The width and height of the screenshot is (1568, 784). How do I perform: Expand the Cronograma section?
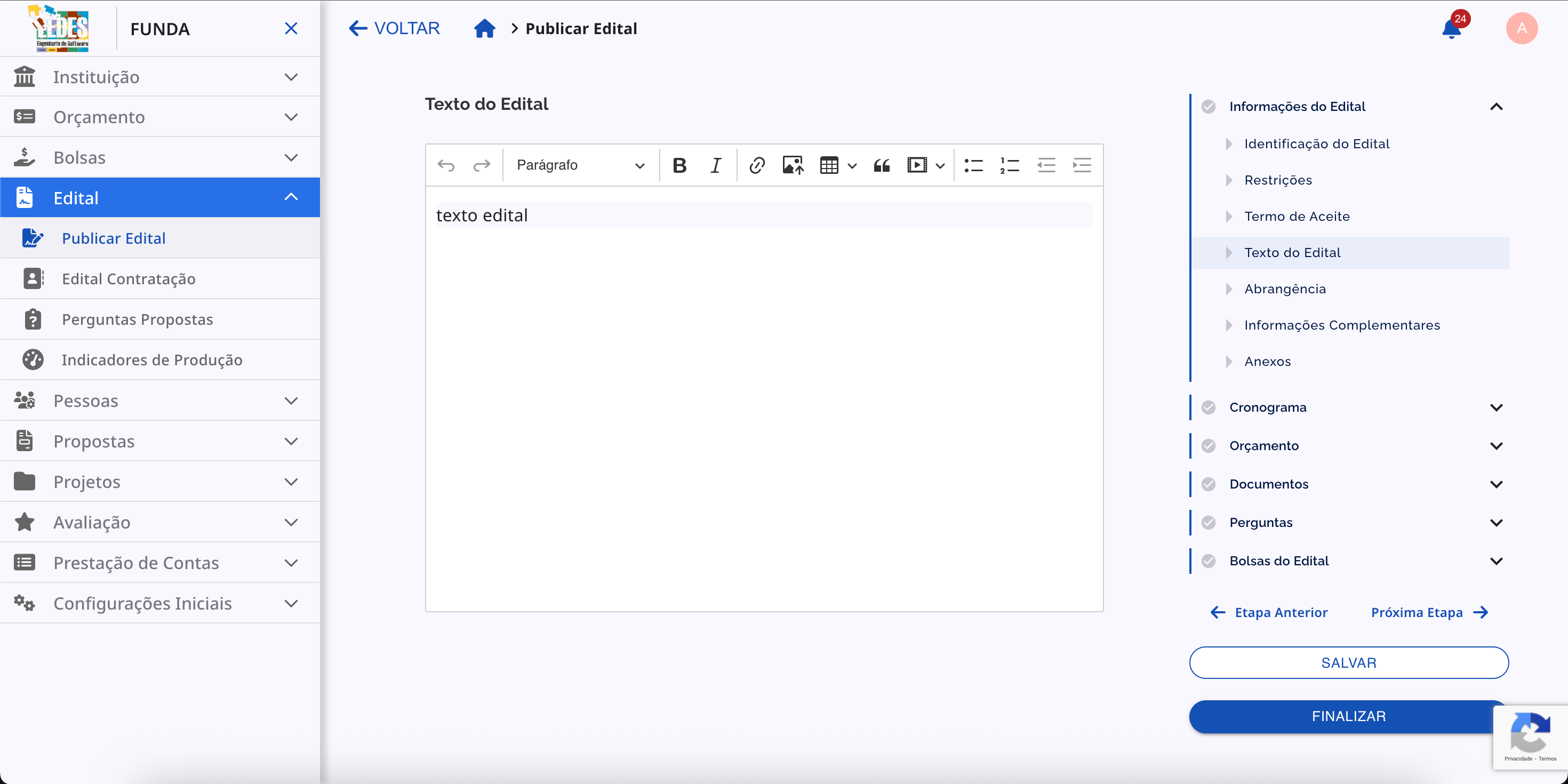click(1498, 407)
